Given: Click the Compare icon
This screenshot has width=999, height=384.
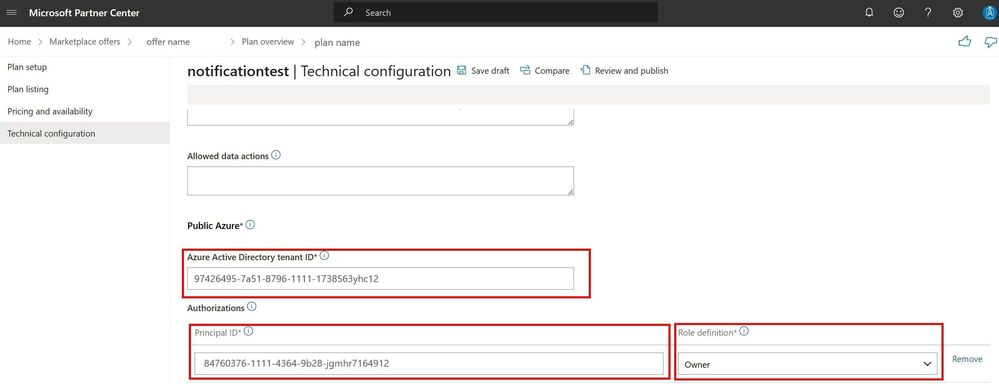Looking at the screenshot, I should tap(525, 71).
